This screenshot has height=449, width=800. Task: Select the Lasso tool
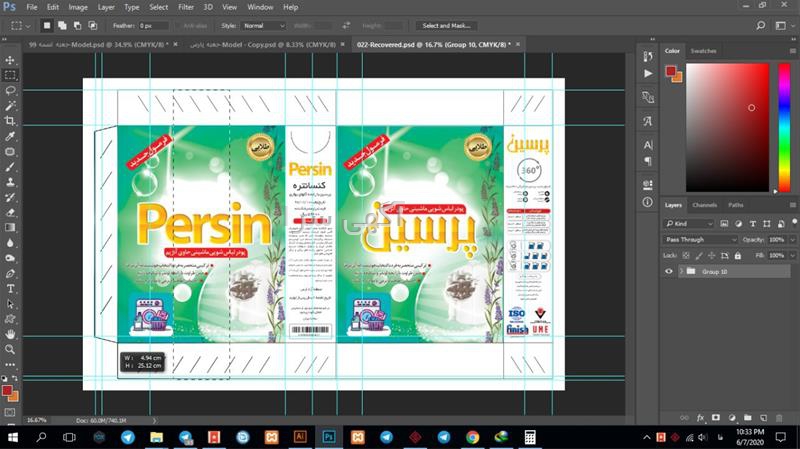click(10, 90)
